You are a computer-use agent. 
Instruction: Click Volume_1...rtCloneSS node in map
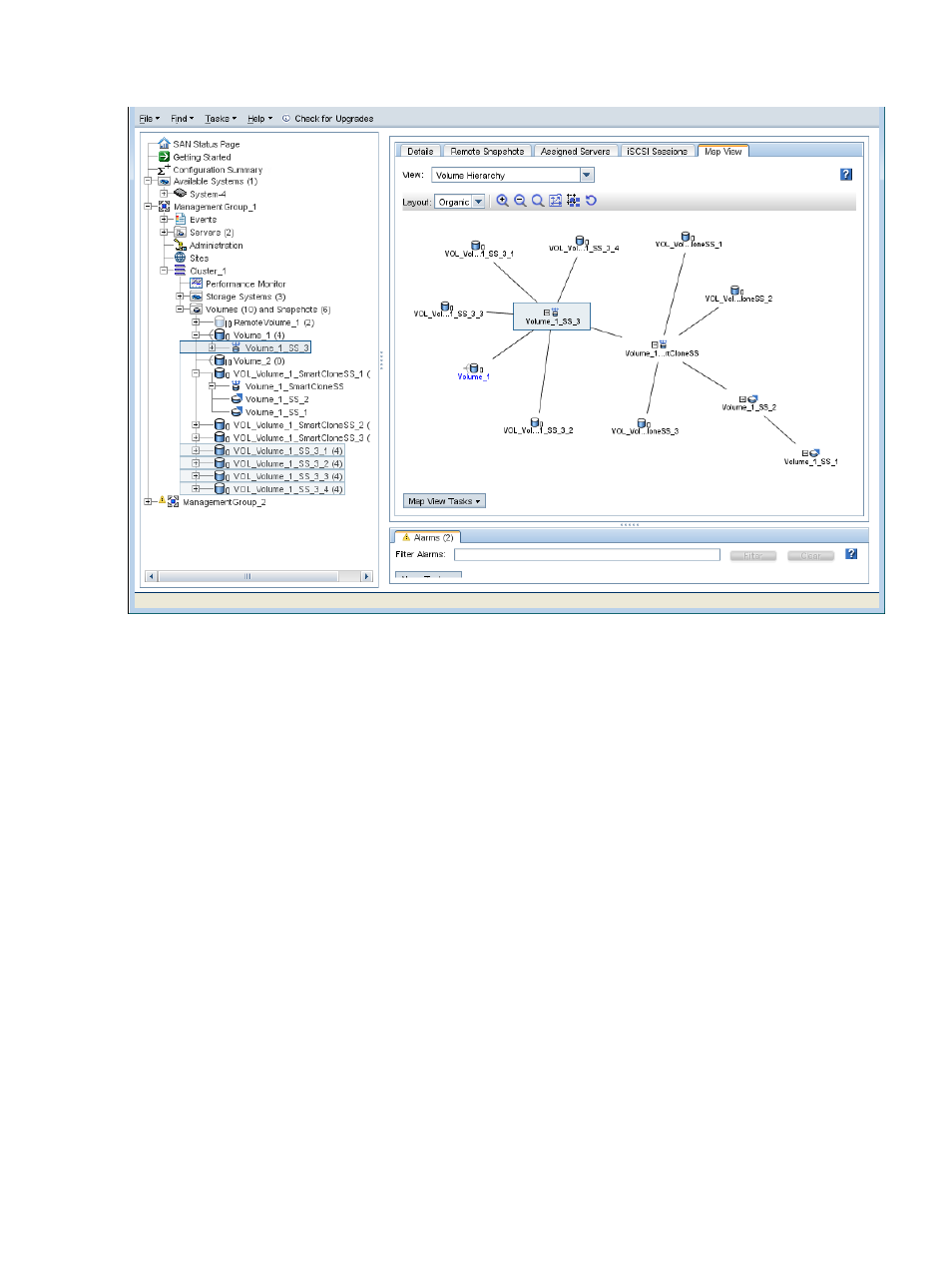pos(661,348)
